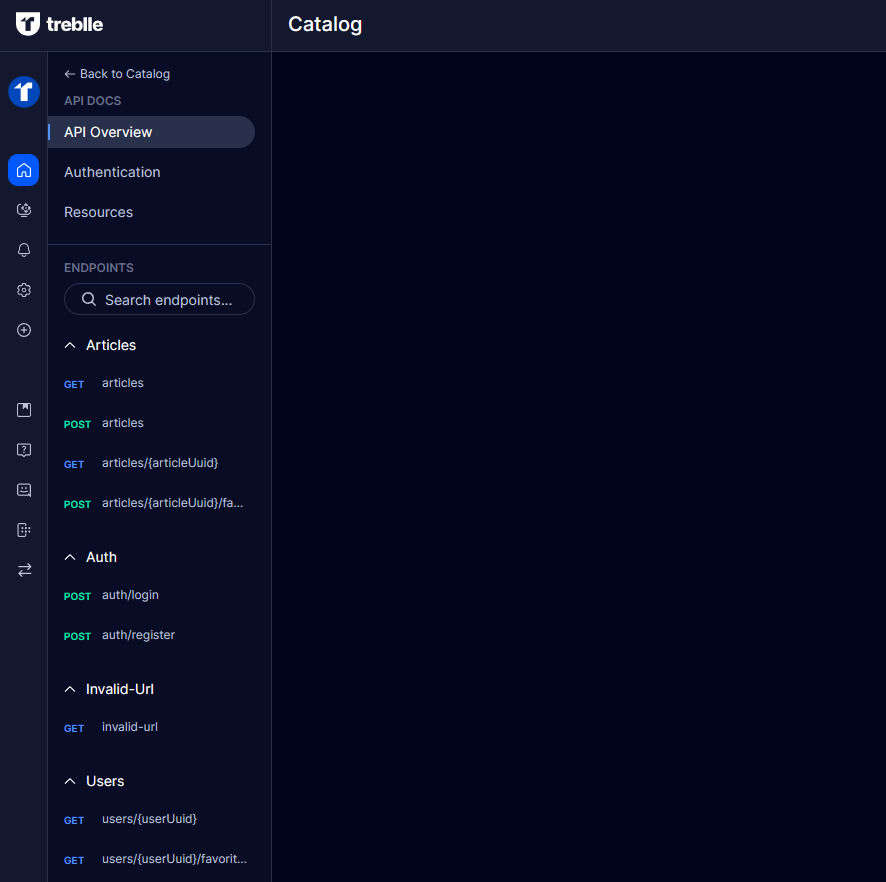Image resolution: width=886 pixels, height=882 pixels.
Task: Click the feedback chat face icon
Action: point(24,490)
